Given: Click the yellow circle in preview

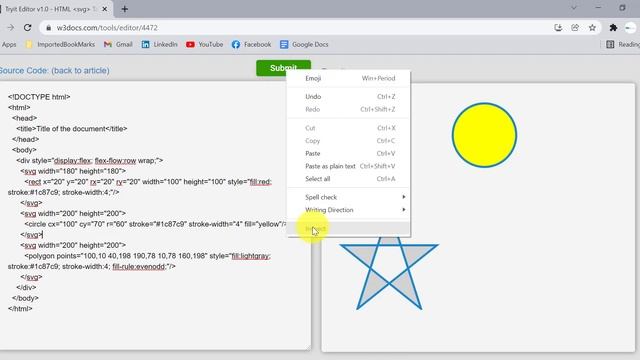Looking at the screenshot, I should 484,135.
